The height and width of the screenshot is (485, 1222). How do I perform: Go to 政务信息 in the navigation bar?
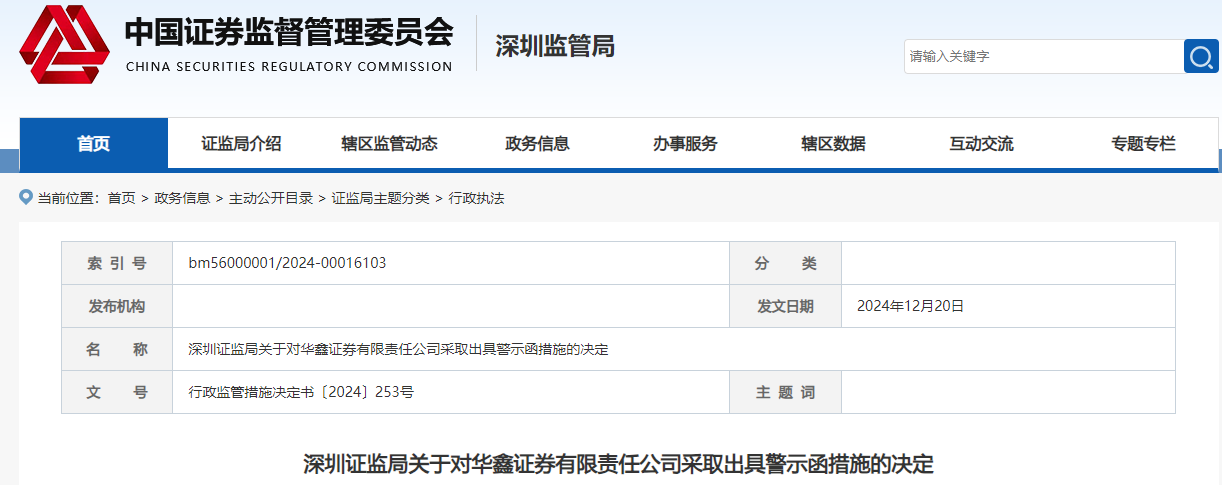pyautogui.click(x=537, y=144)
